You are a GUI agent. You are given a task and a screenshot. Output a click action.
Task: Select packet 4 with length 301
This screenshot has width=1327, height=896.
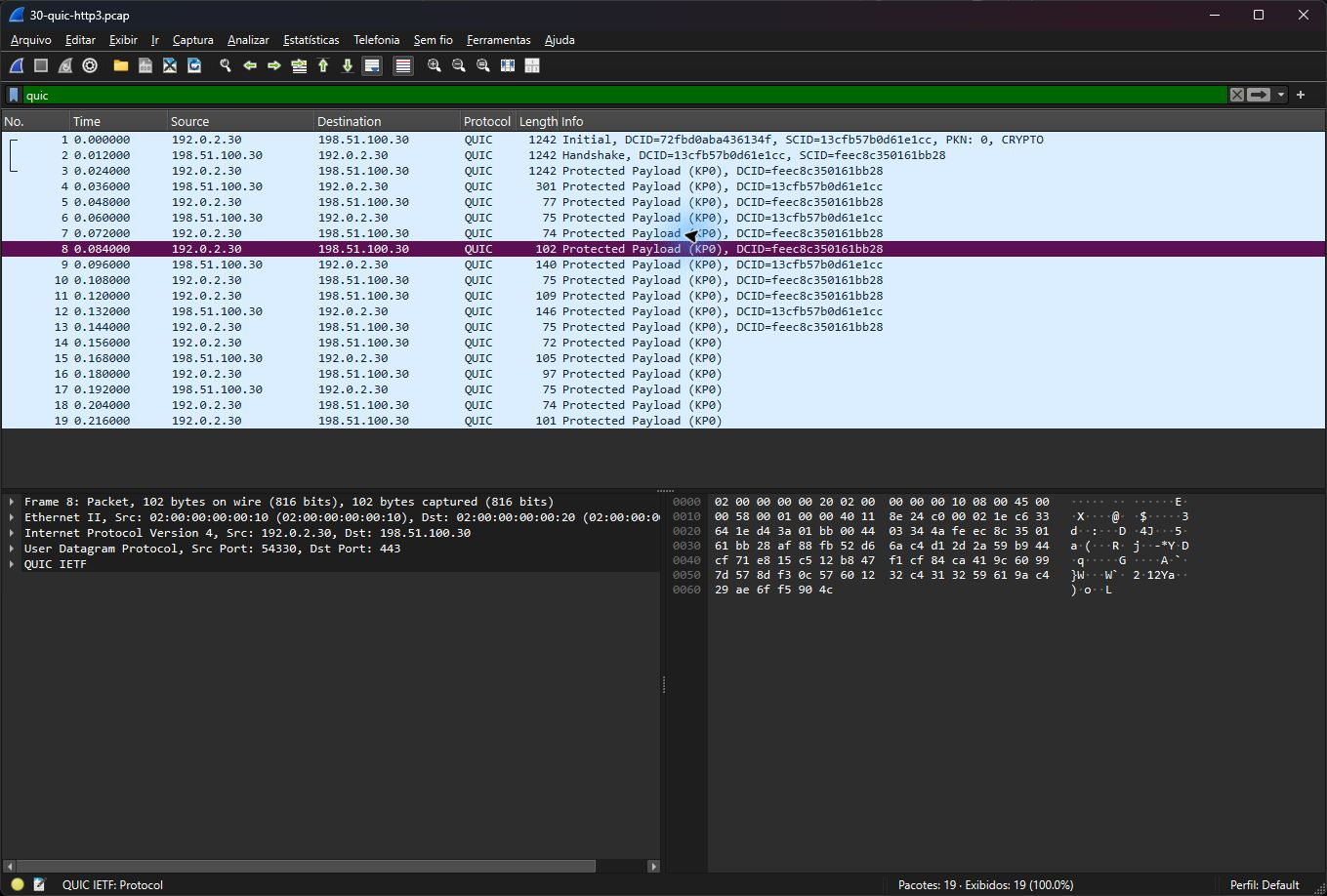tap(663, 186)
